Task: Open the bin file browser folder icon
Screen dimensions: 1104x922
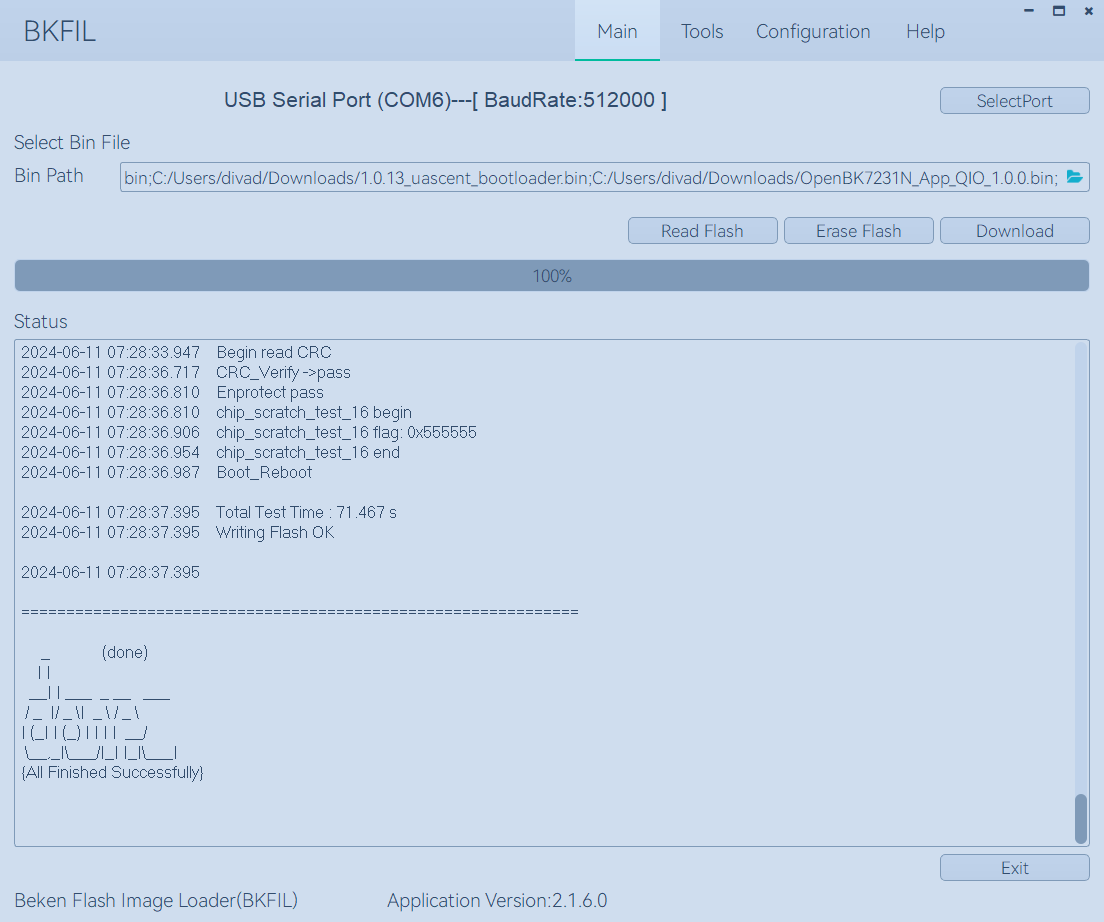Action: 1073,177
